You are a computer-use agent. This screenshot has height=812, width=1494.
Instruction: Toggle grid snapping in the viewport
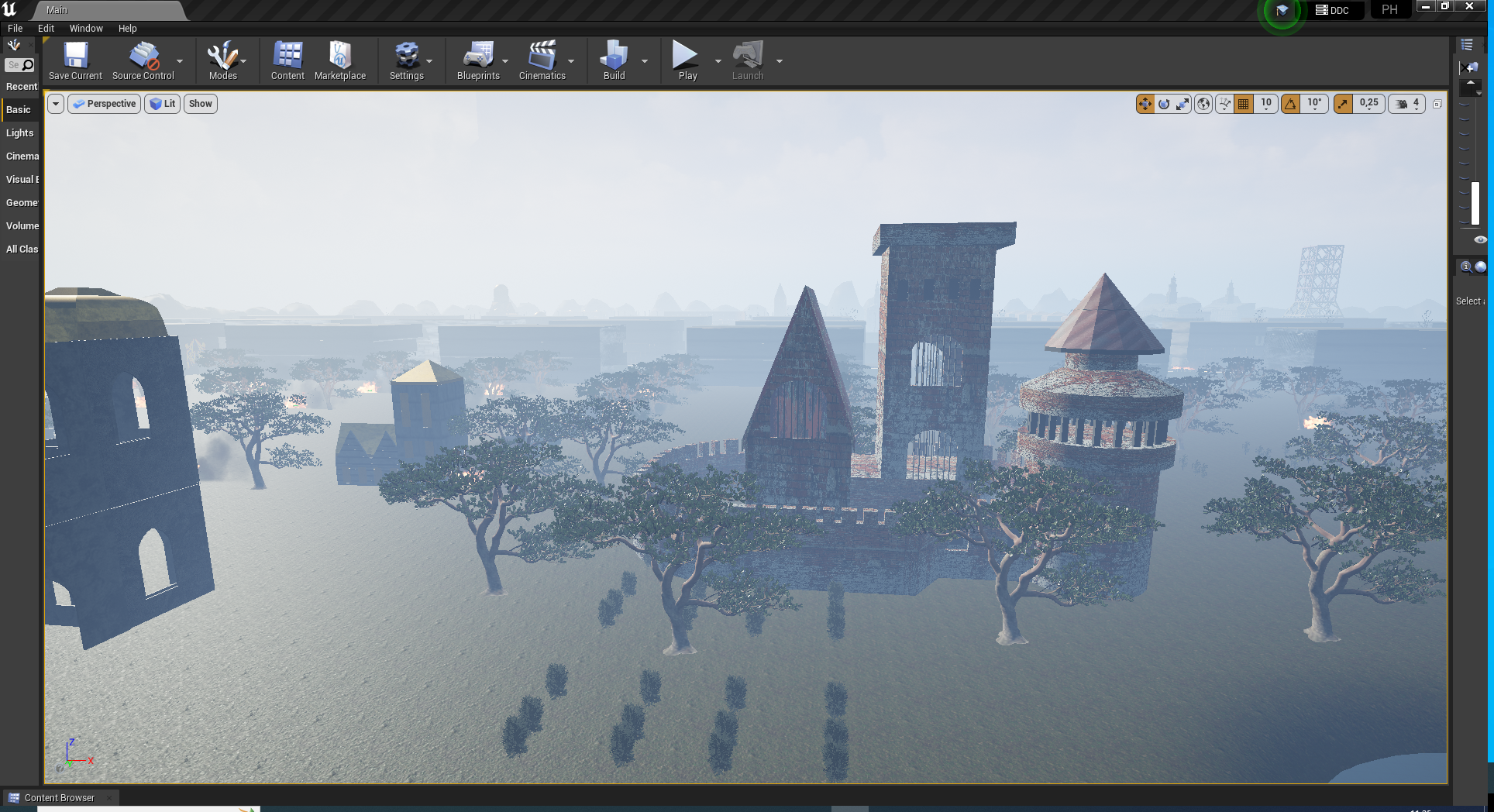click(x=1244, y=104)
